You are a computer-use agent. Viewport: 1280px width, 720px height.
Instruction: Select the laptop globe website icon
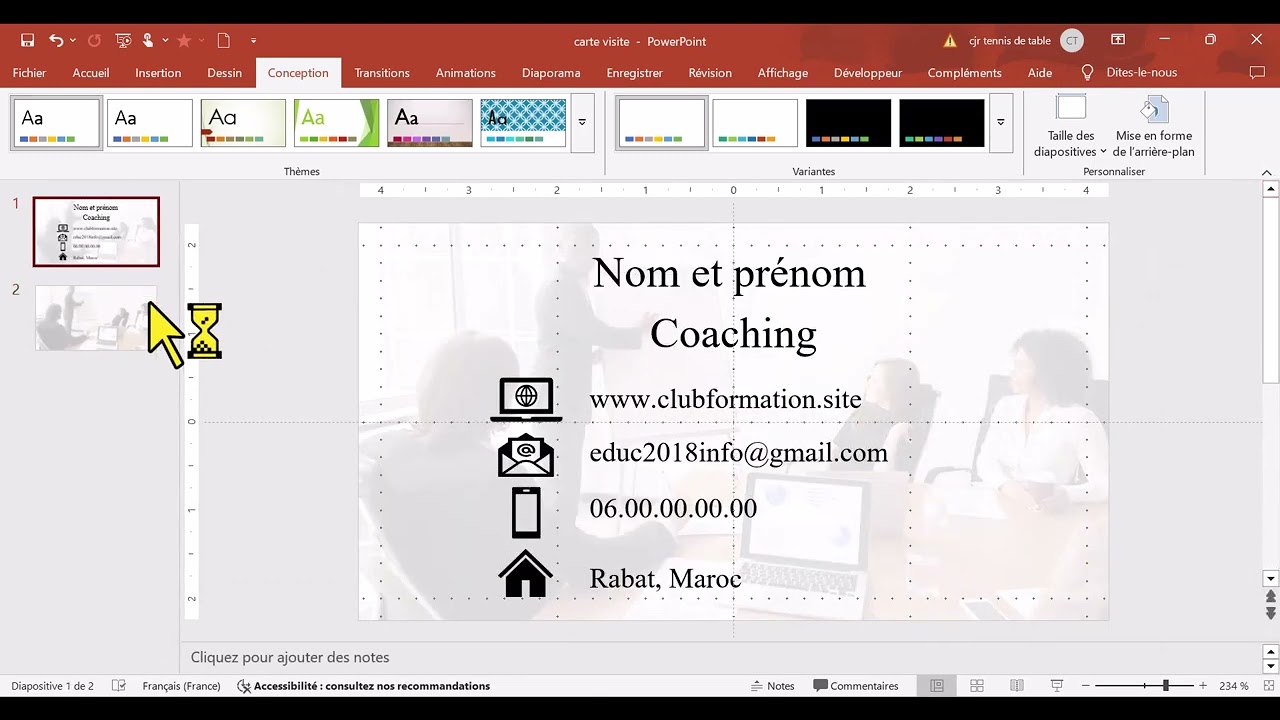coord(526,399)
